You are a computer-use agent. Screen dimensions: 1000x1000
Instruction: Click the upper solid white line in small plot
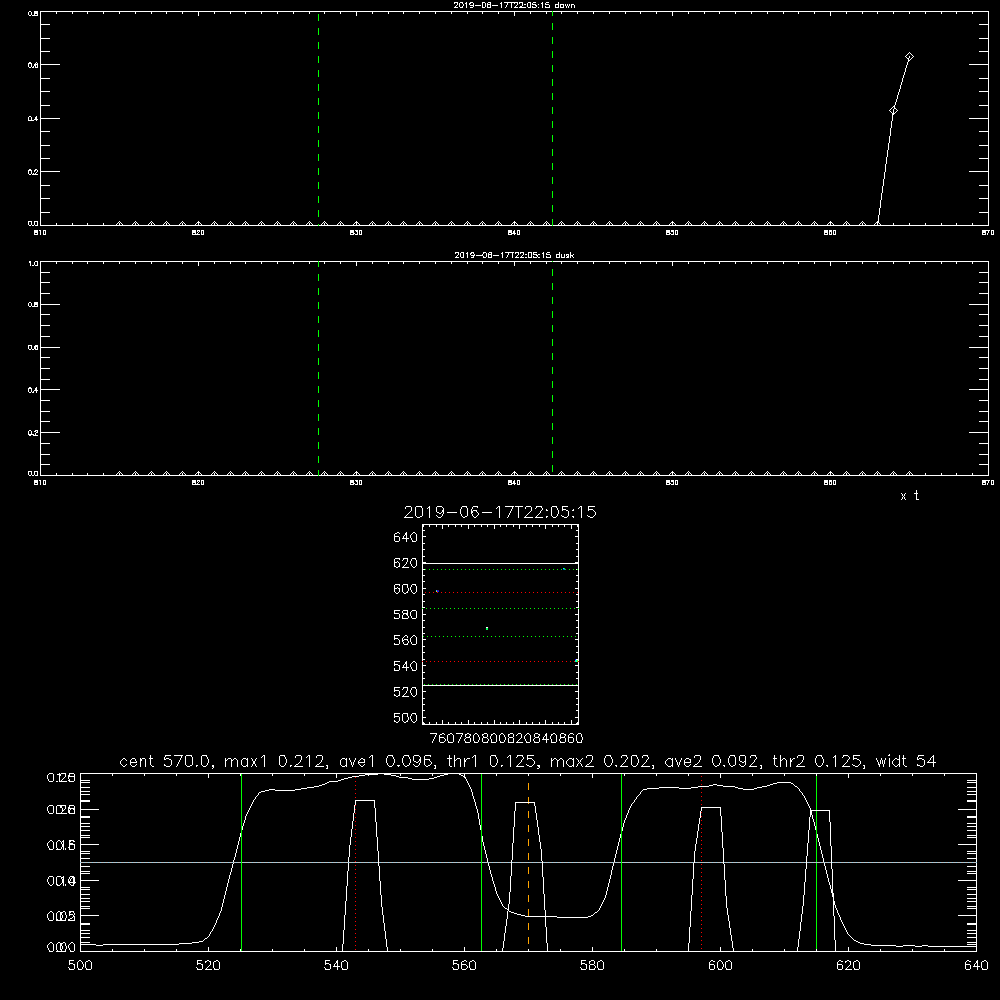pyautogui.click(x=500, y=563)
